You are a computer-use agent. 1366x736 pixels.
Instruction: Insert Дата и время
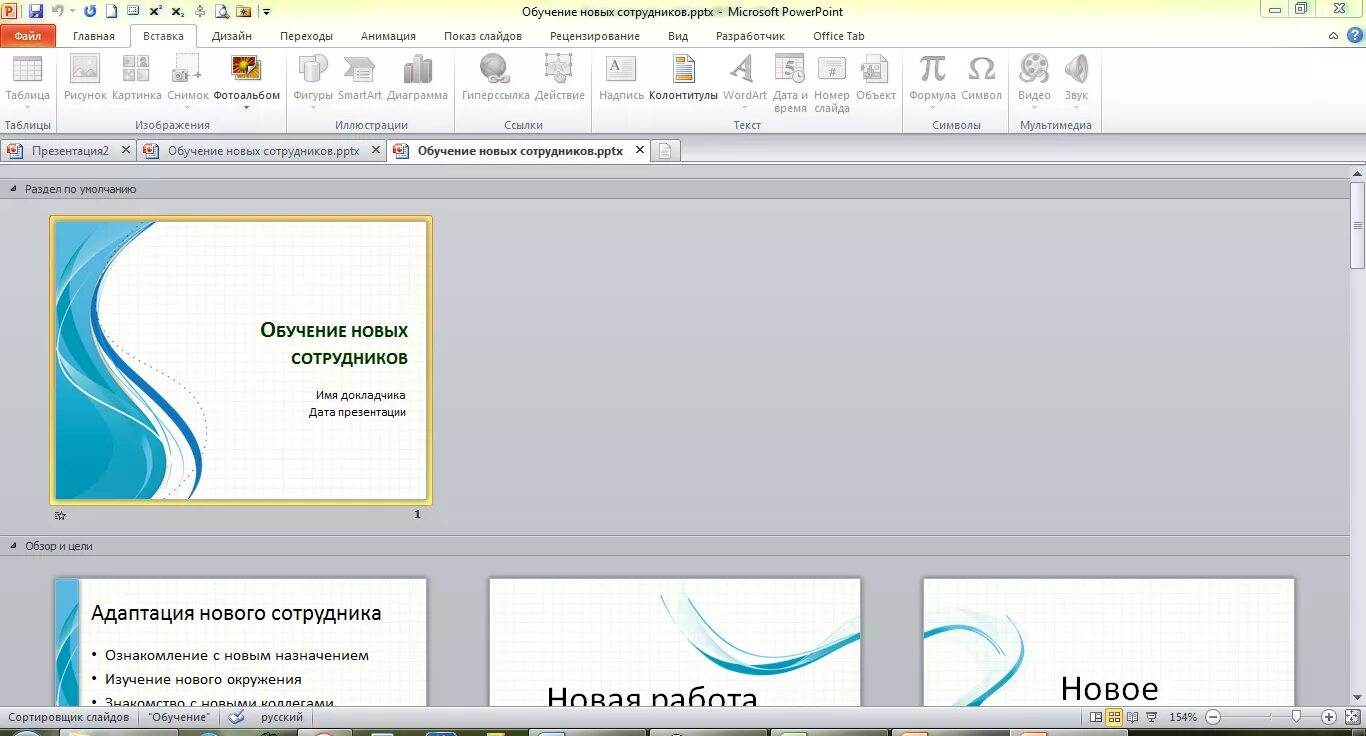(790, 83)
